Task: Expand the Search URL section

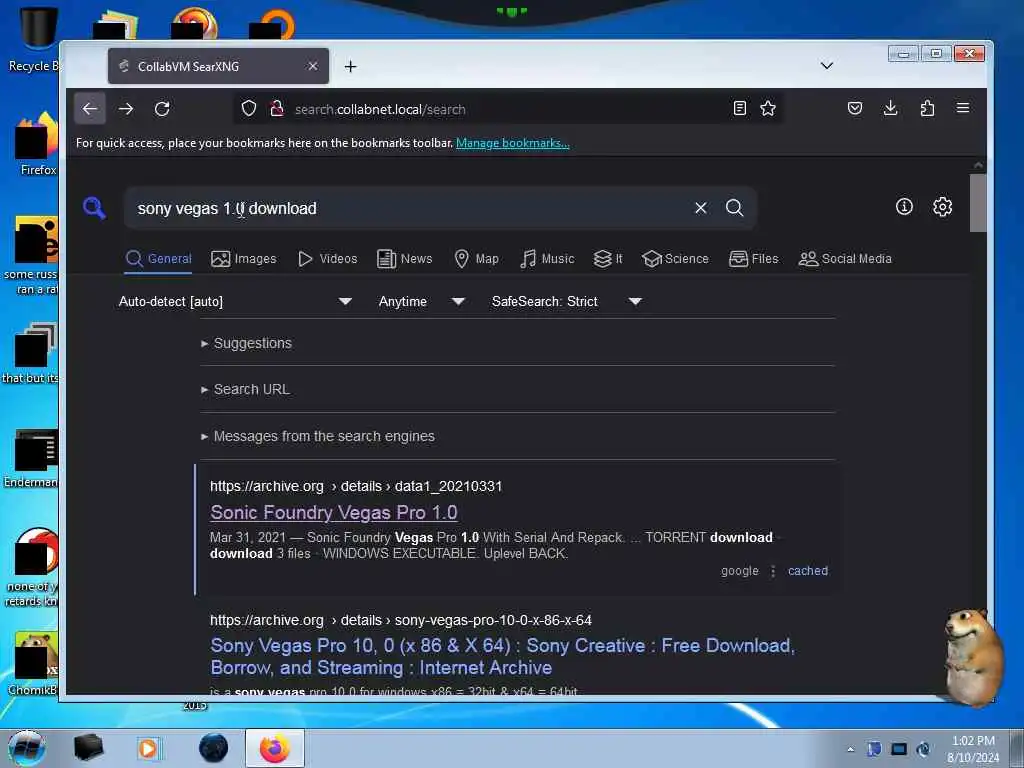Action: tap(246, 389)
